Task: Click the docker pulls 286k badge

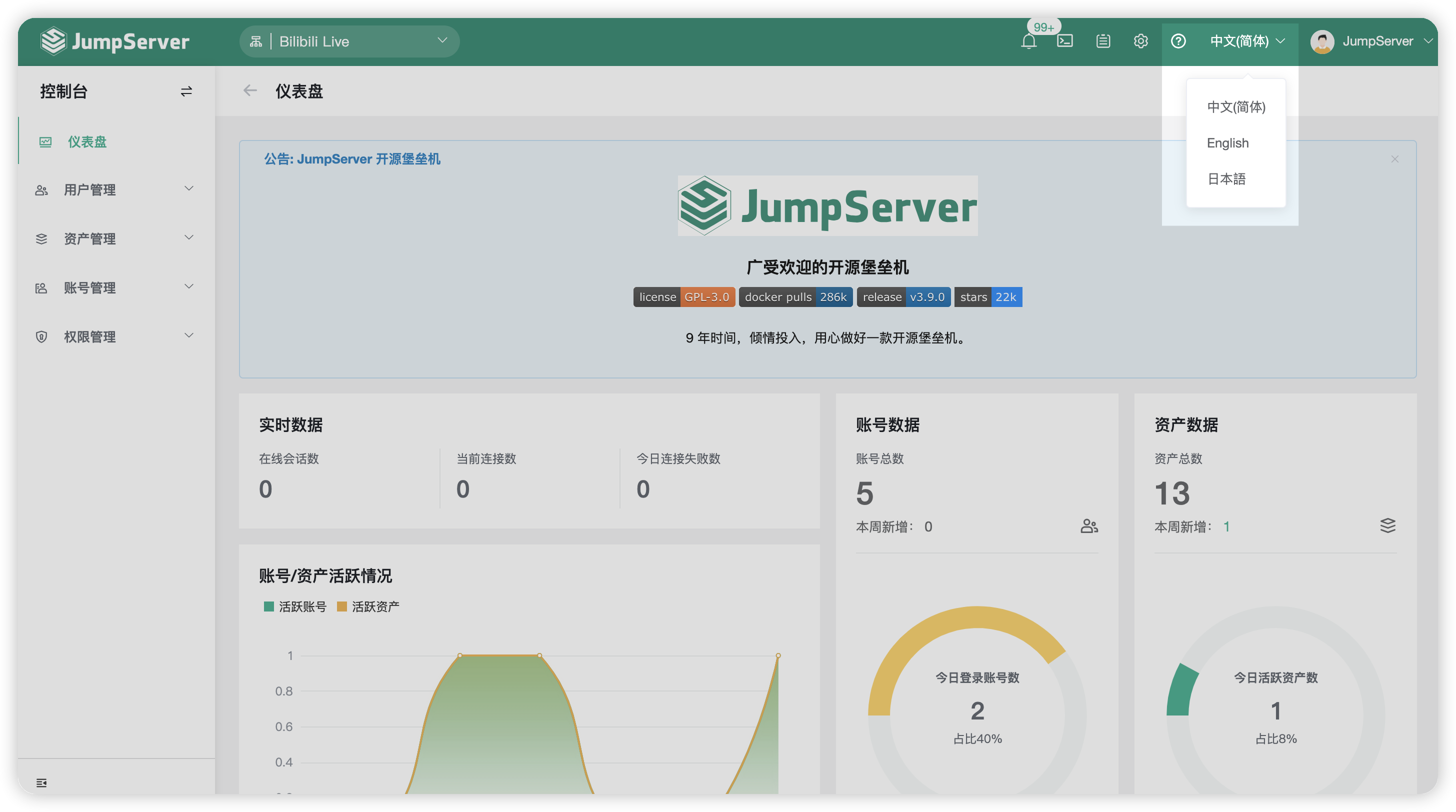Action: click(796, 296)
